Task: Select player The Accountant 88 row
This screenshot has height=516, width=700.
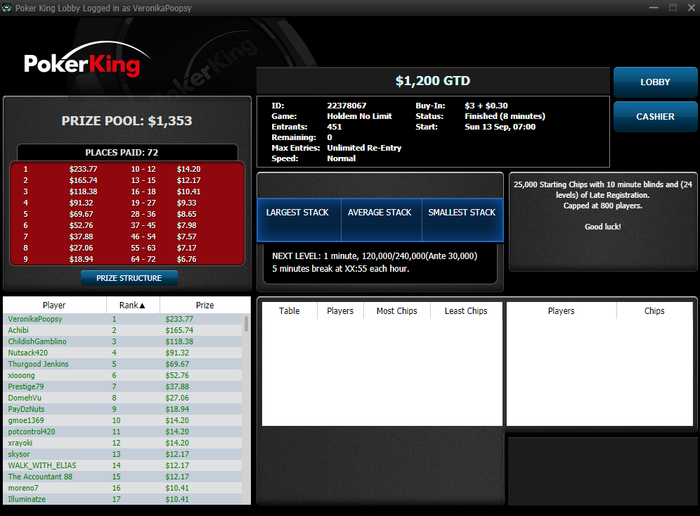Action: tap(123, 477)
